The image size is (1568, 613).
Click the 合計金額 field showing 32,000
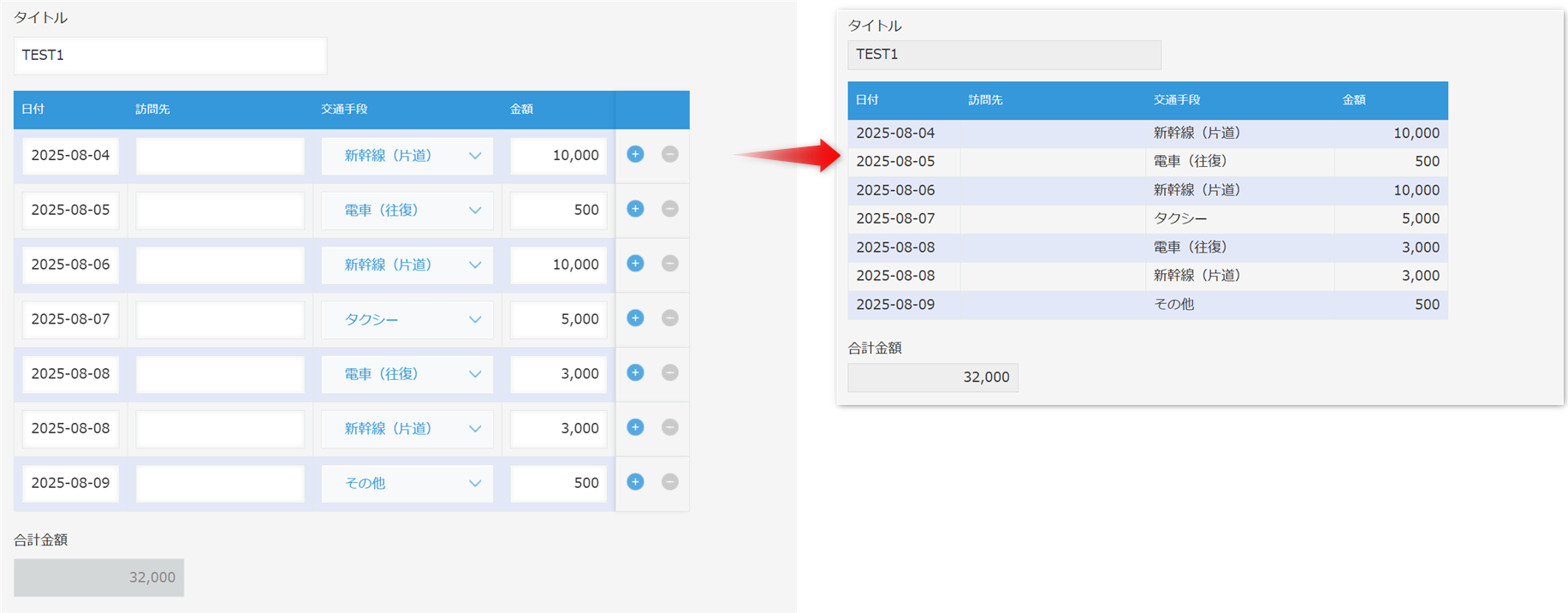pos(99,578)
